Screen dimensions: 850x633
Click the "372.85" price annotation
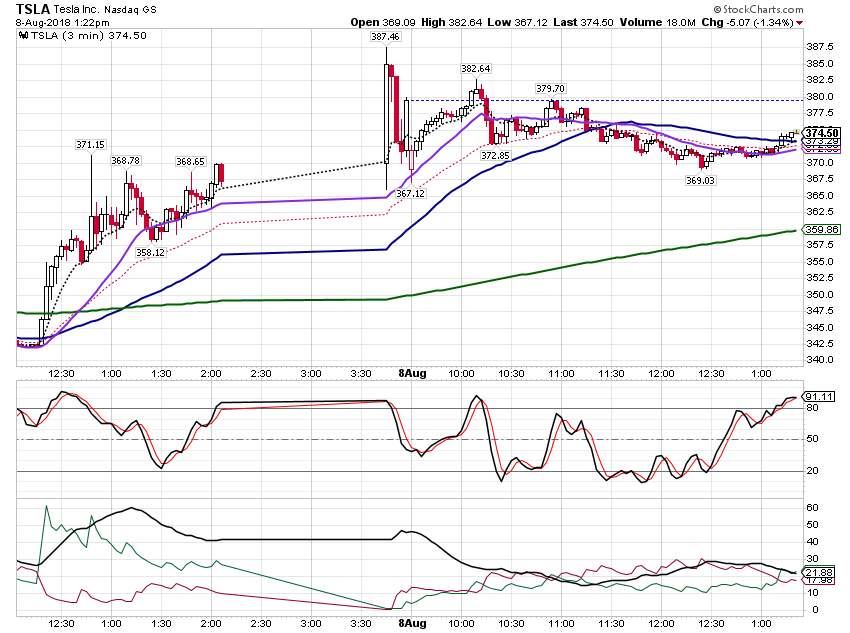[x=495, y=156]
